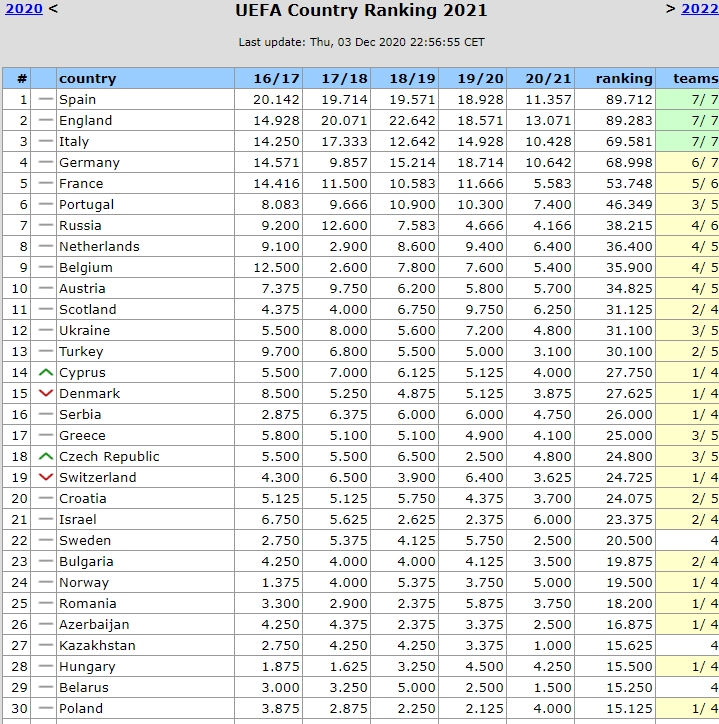Select the 'Cyprus' country cell
Screen dimensions: 719x724
coord(145,373)
